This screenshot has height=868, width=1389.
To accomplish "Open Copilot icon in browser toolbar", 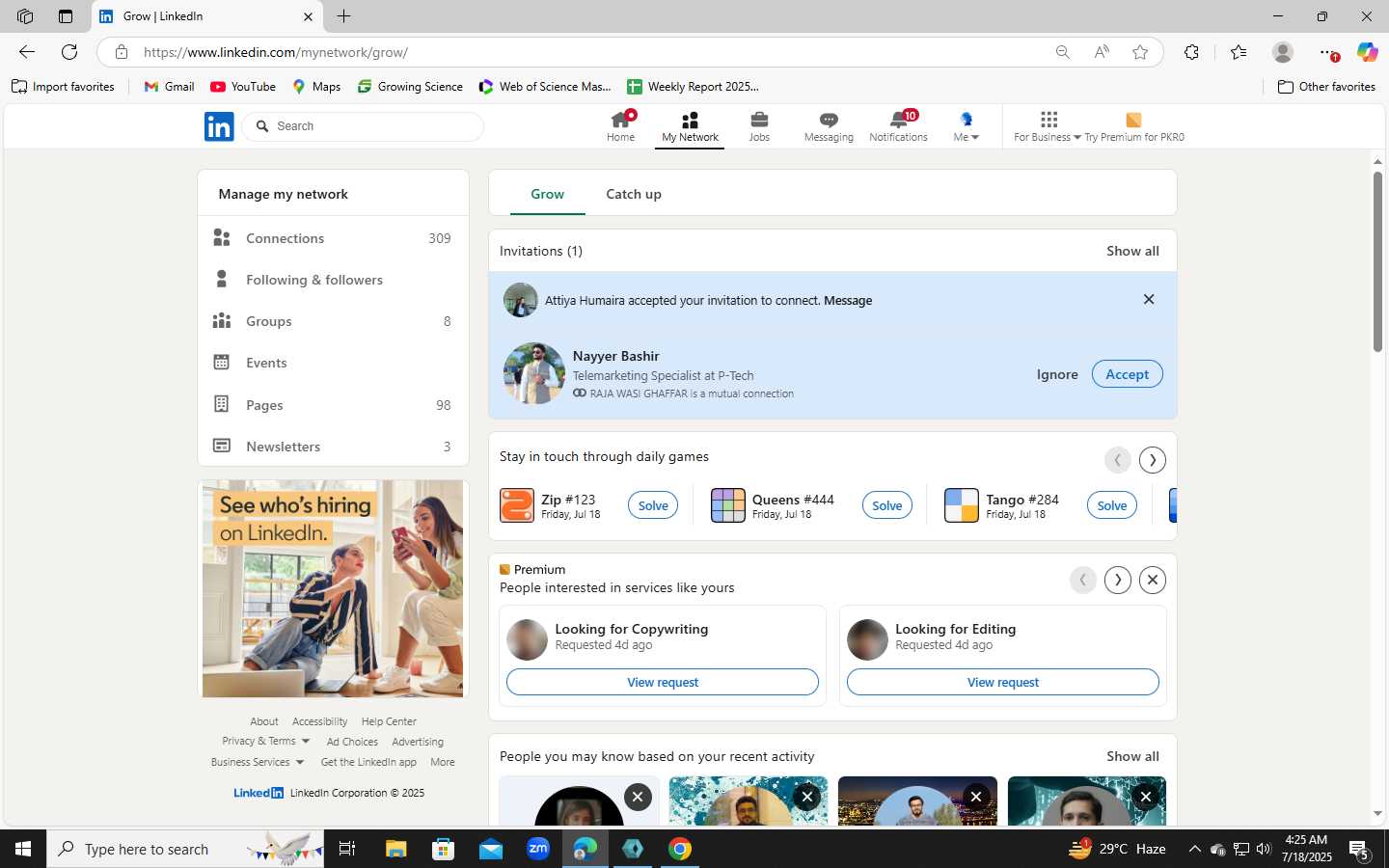I will (x=1367, y=52).
